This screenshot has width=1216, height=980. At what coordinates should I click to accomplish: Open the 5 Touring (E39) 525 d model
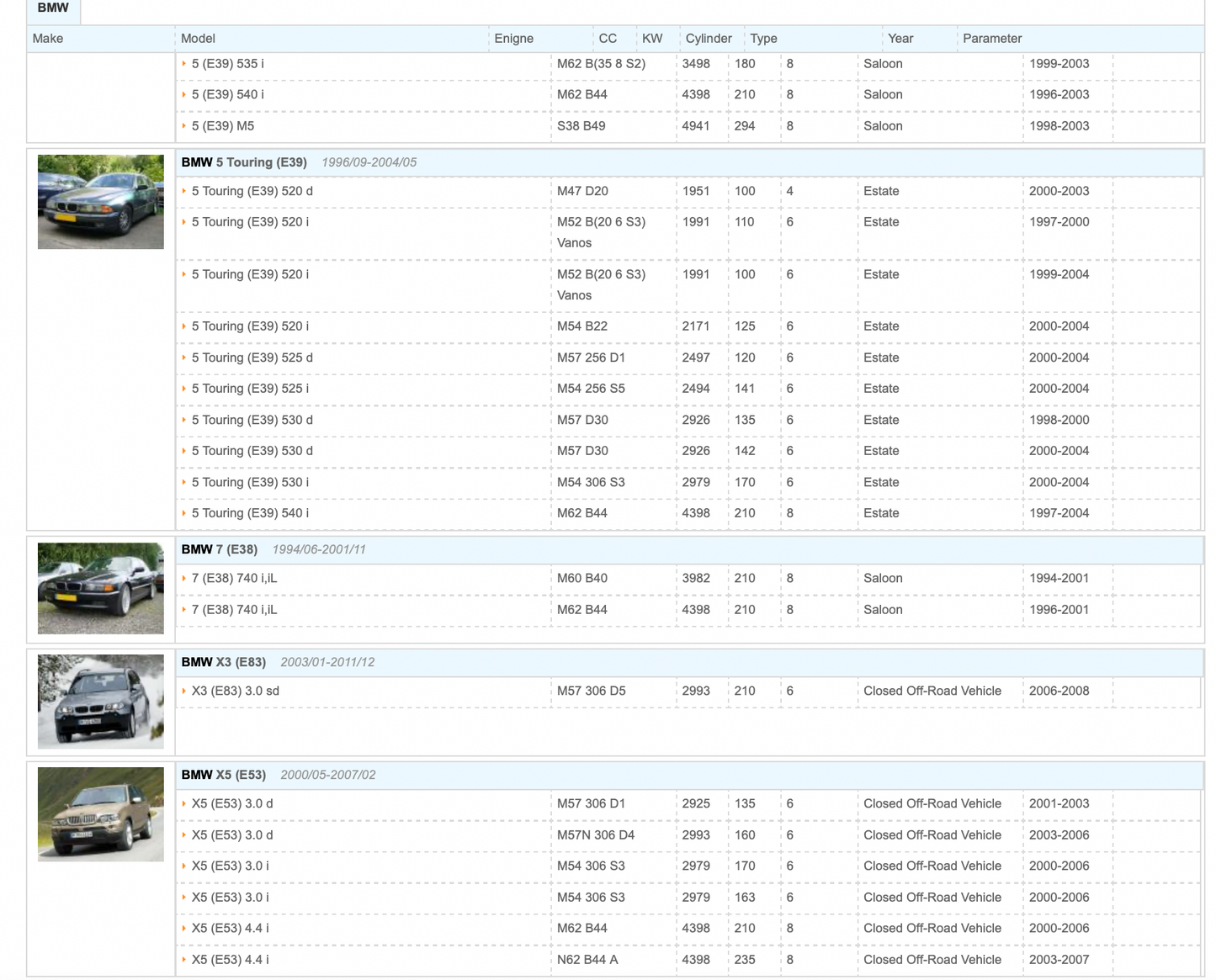click(x=252, y=358)
